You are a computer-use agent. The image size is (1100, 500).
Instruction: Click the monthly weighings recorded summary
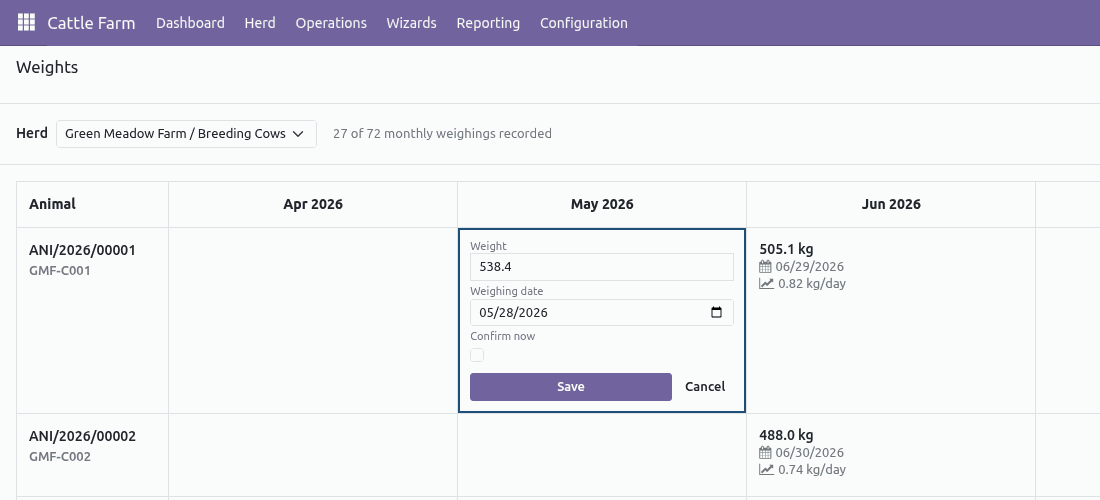pos(442,133)
